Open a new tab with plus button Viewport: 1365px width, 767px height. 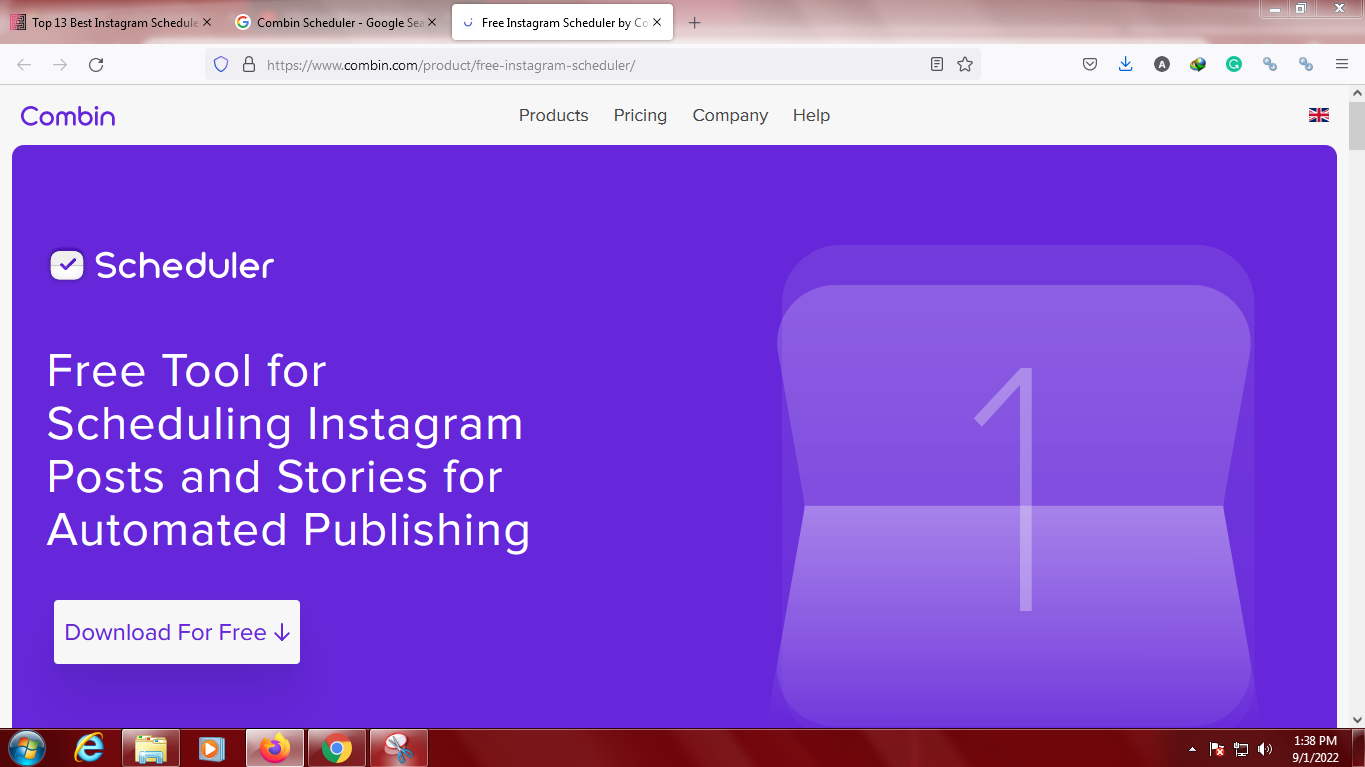[695, 22]
